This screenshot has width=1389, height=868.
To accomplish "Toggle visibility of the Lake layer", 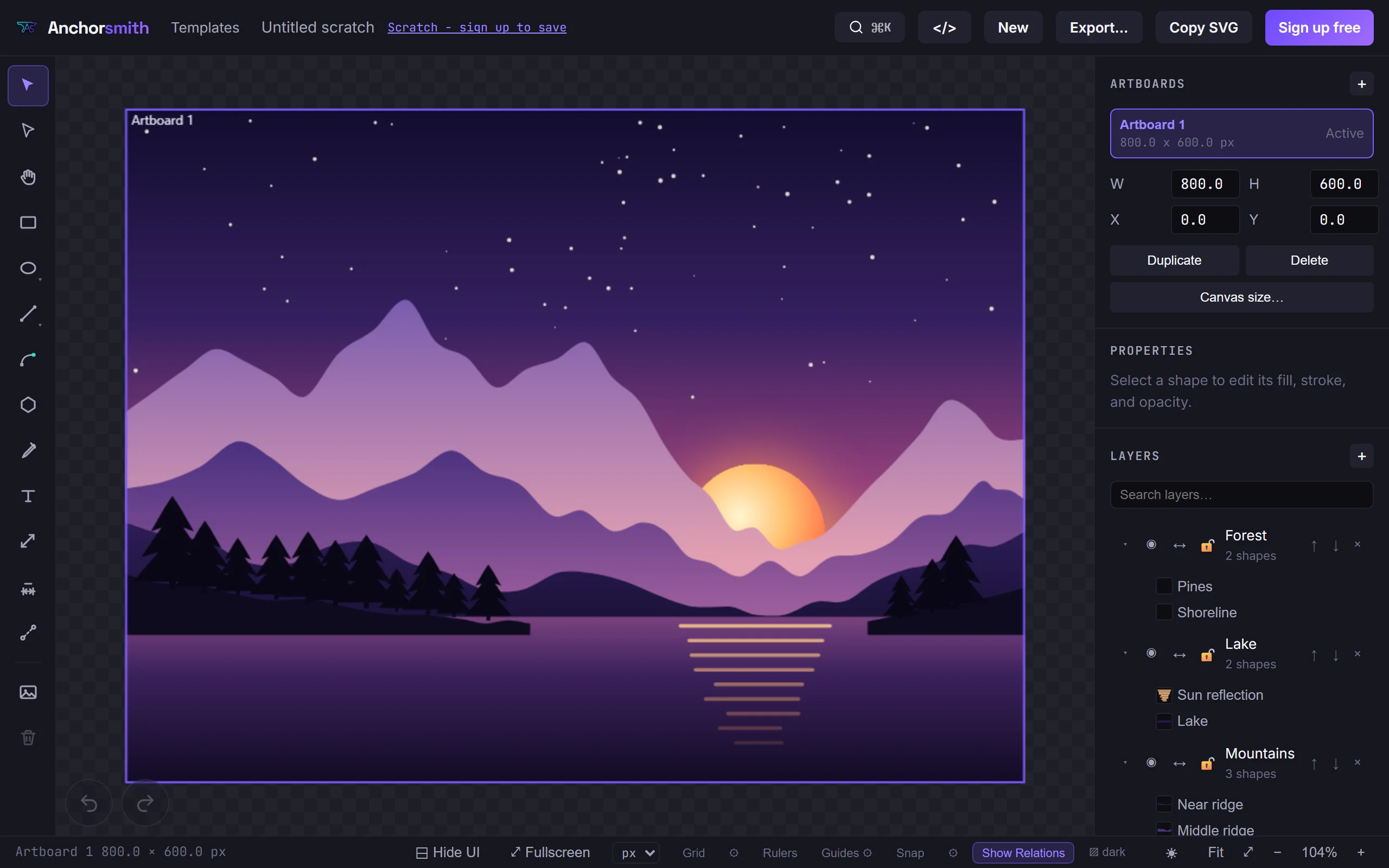I will coord(1151,653).
